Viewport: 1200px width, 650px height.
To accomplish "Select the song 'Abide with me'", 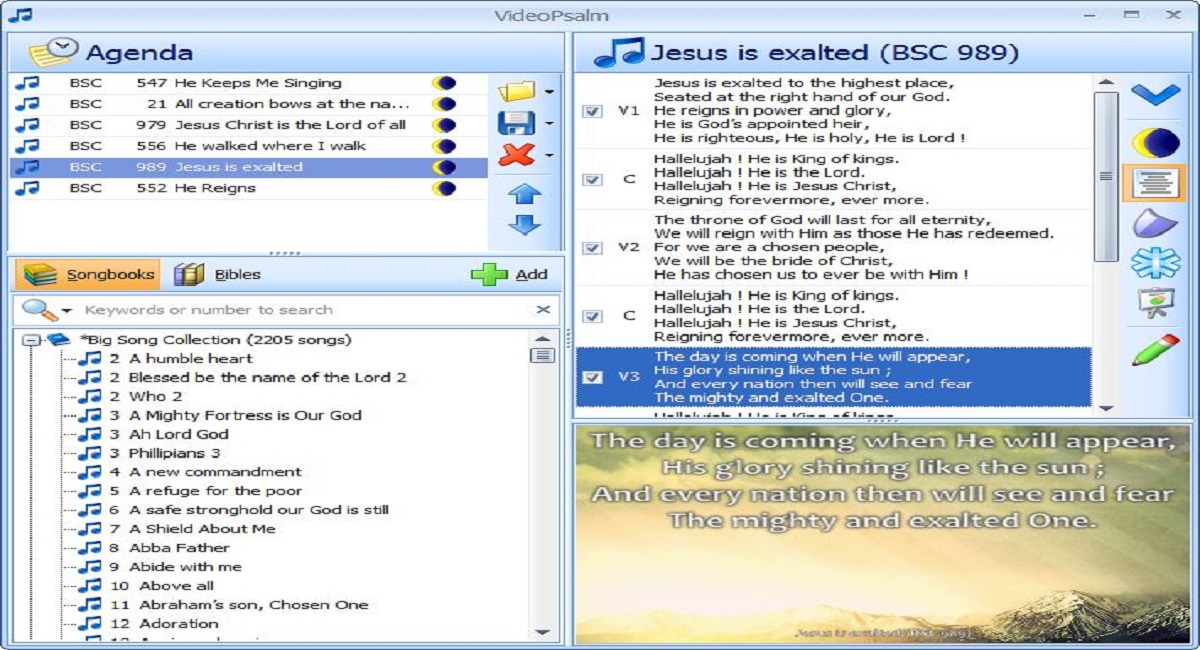I will 185,567.
